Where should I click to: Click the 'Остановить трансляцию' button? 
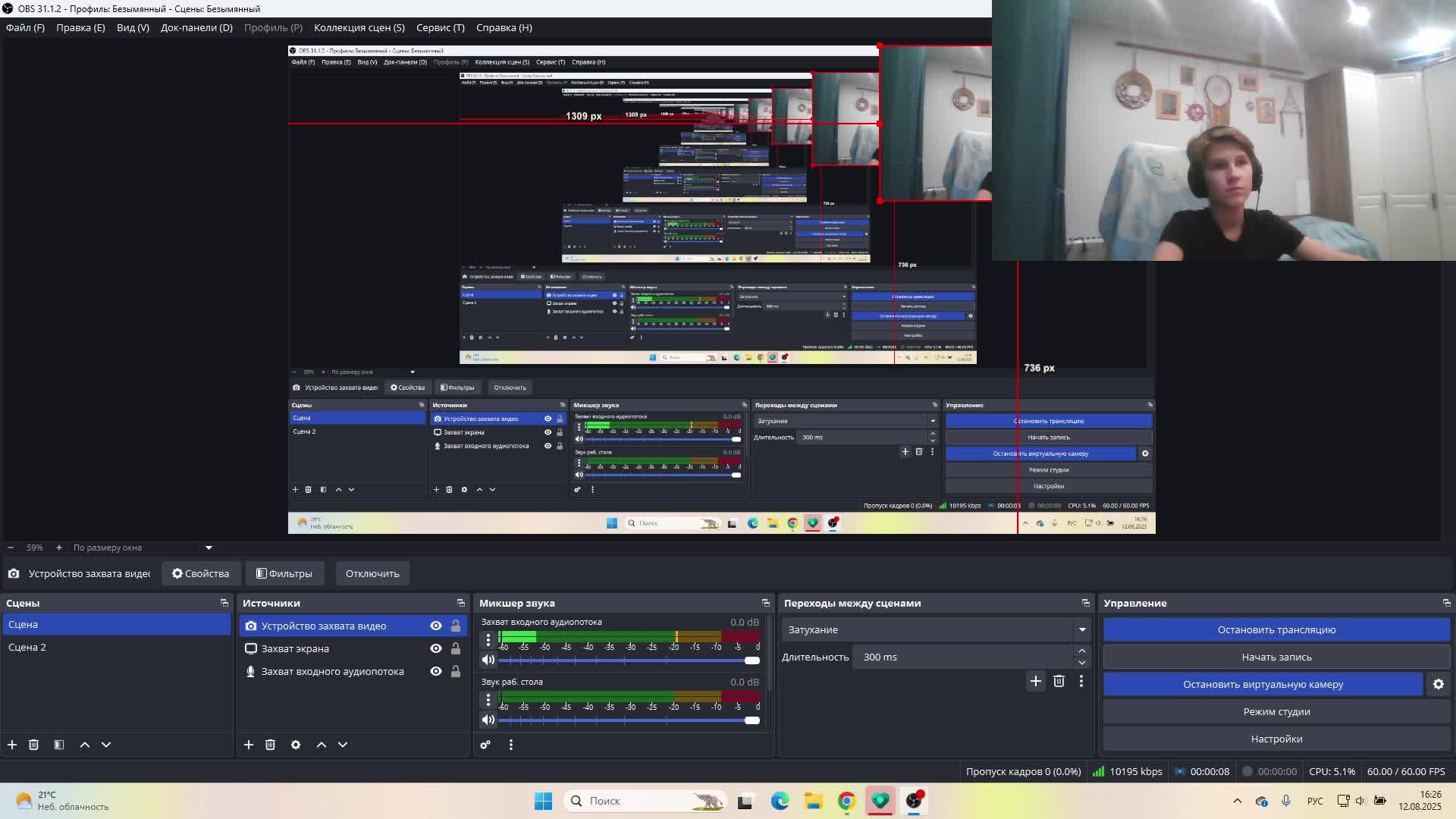tap(1276, 629)
